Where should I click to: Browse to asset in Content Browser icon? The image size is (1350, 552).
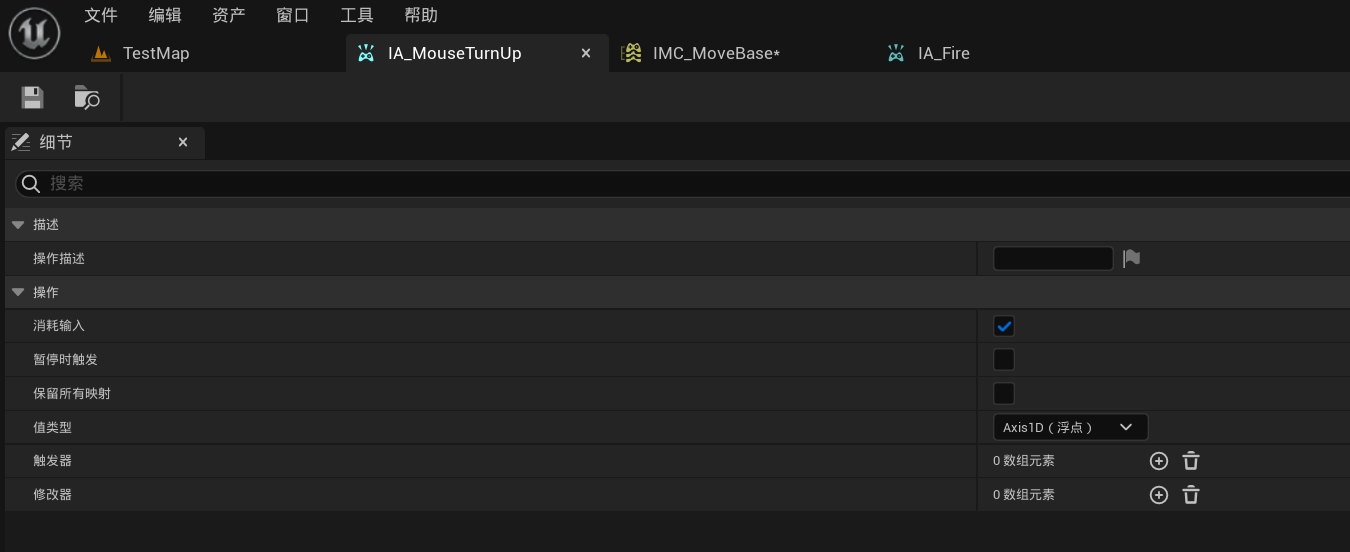87,97
